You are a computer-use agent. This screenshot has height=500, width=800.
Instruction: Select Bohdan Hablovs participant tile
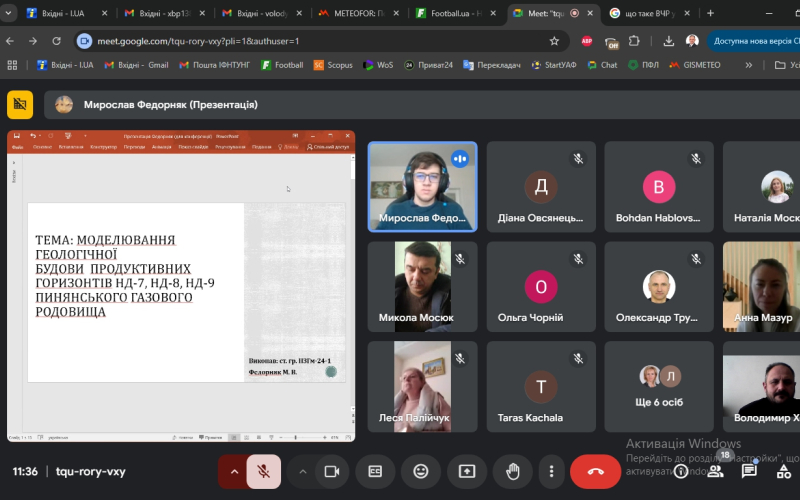coord(659,187)
